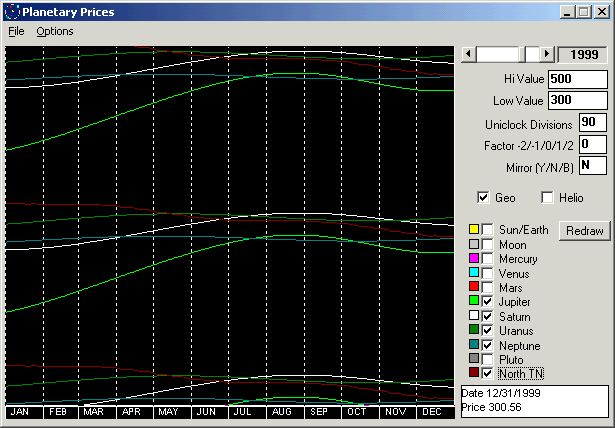Open the File menu
615x428 pixels.
pyautogui.click(x=16, y=31)
